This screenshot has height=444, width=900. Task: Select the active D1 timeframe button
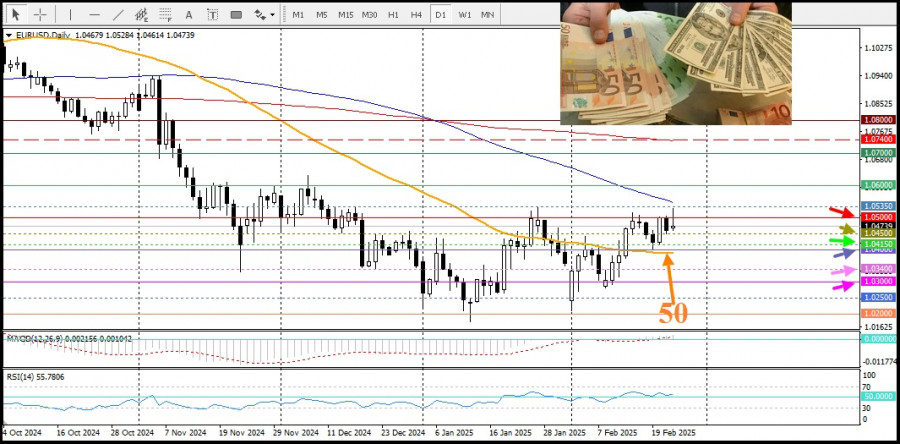point(440,15)
